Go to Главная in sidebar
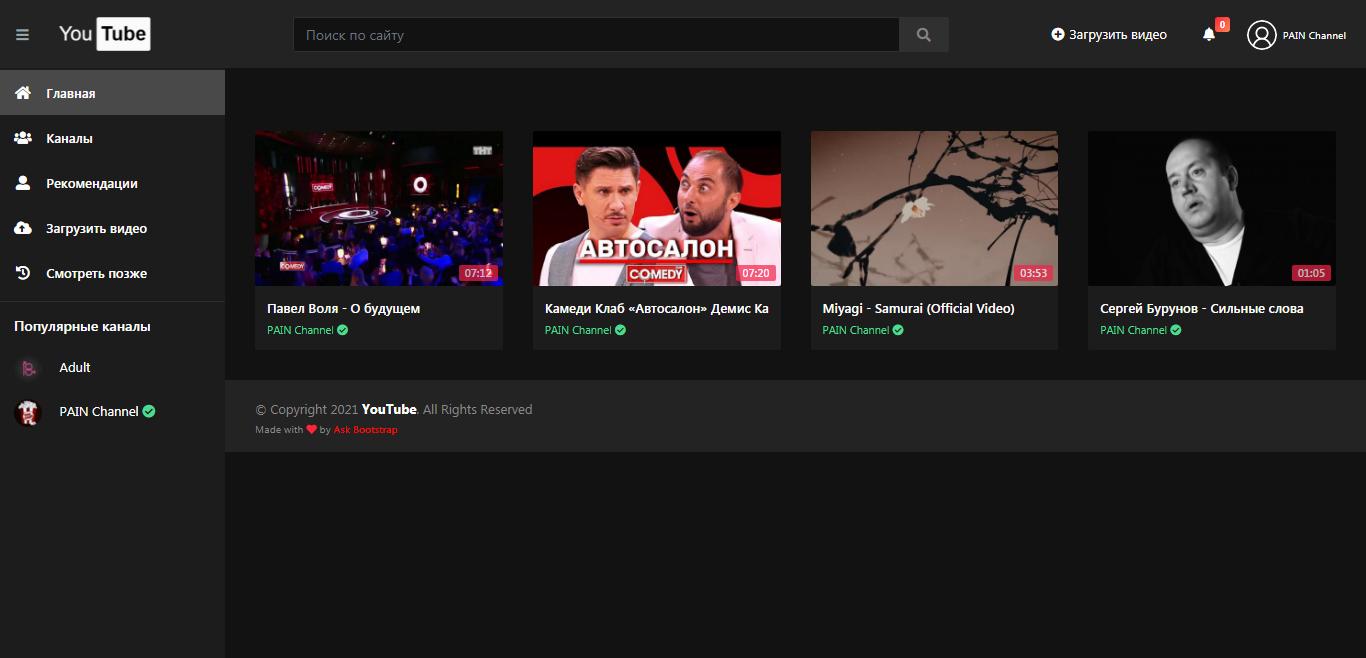The height and width of the screenshot is (658, 1366). coord(112,93)
